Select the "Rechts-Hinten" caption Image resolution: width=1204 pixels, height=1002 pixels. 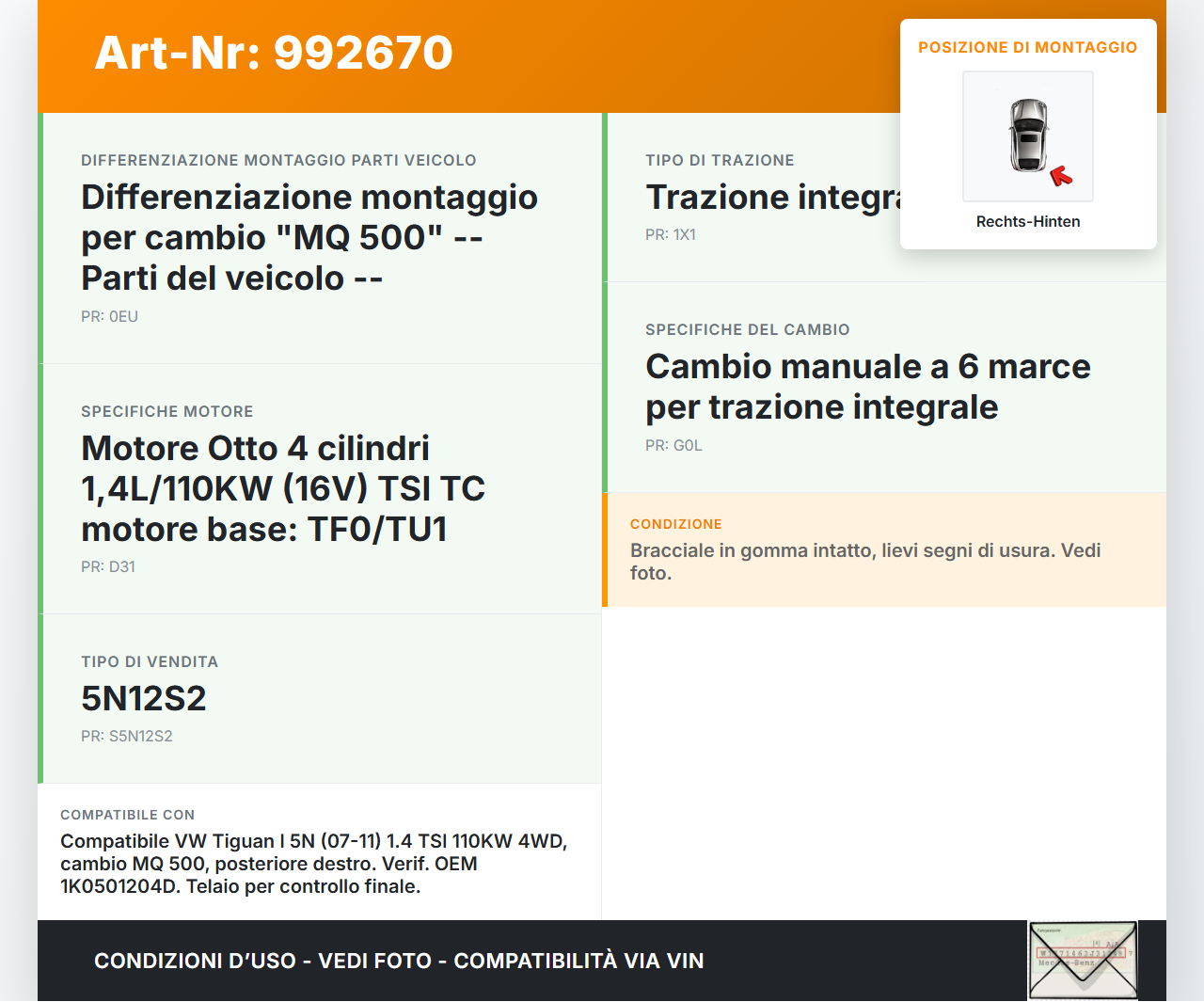pyautogui.click(x=1028, y=221)
